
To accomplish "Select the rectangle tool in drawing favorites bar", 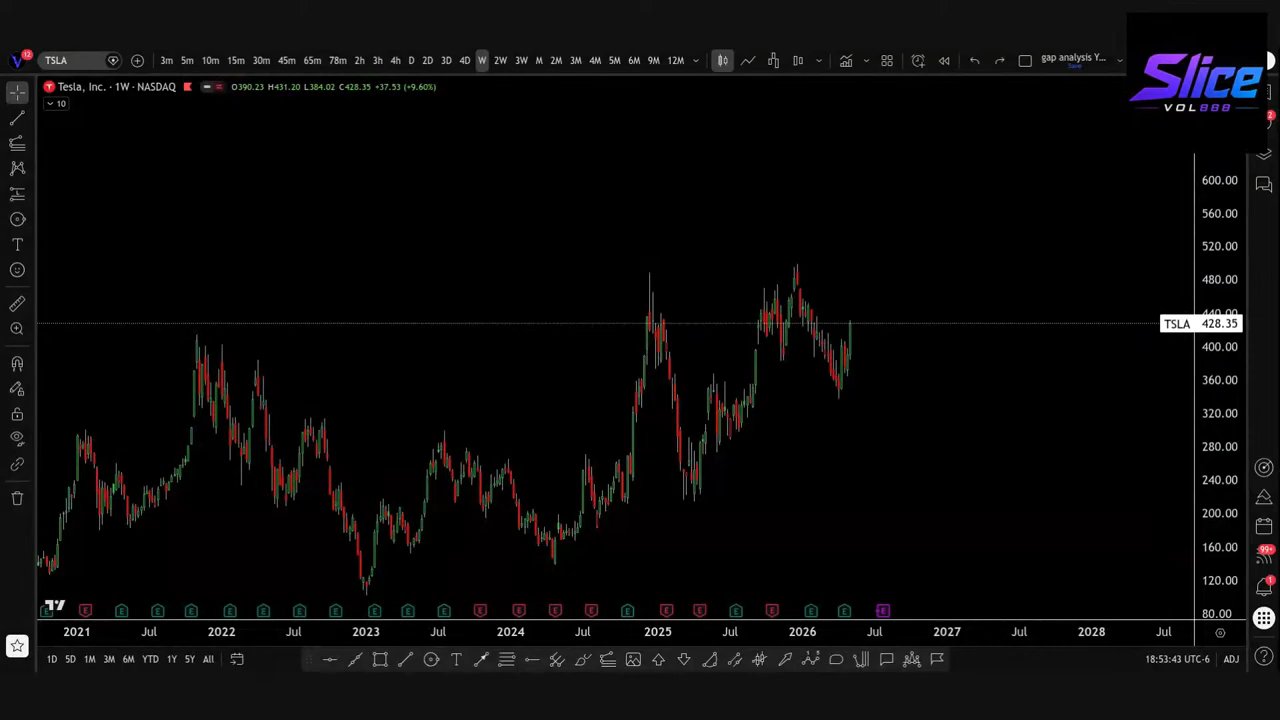I will coord(380,659).
